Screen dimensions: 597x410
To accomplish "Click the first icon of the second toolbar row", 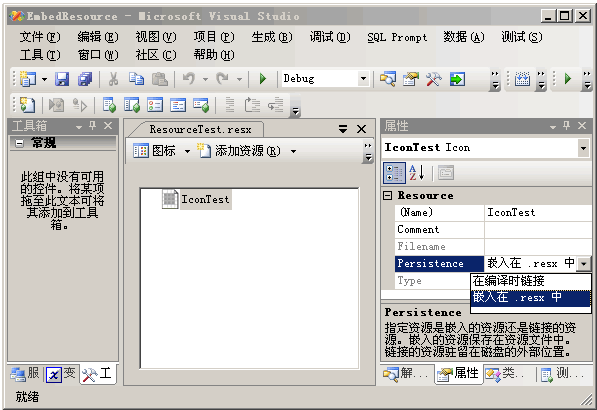I will pos(28,105).
